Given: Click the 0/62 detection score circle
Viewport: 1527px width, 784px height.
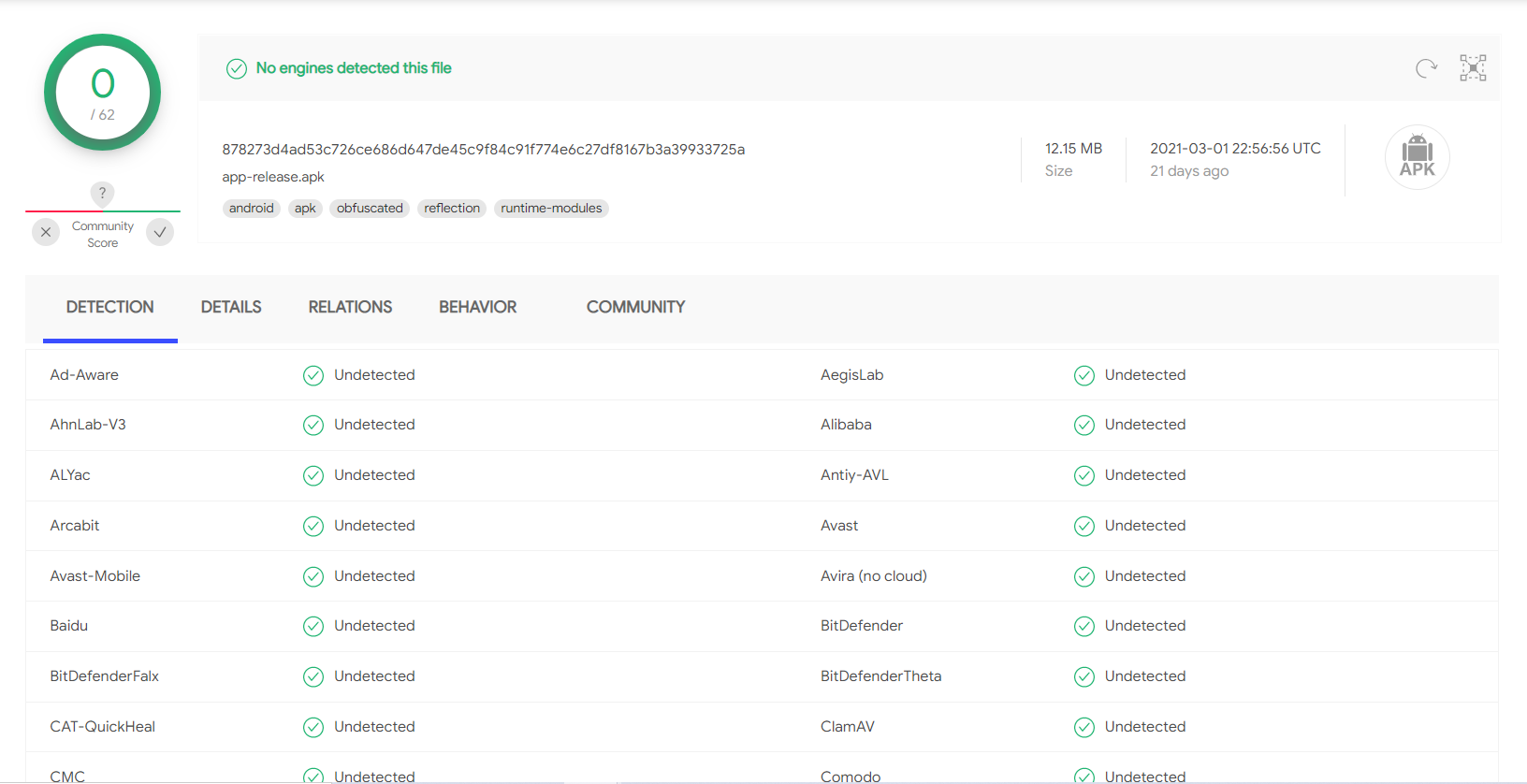Looking at the screenshot, I should pos(102,93).
